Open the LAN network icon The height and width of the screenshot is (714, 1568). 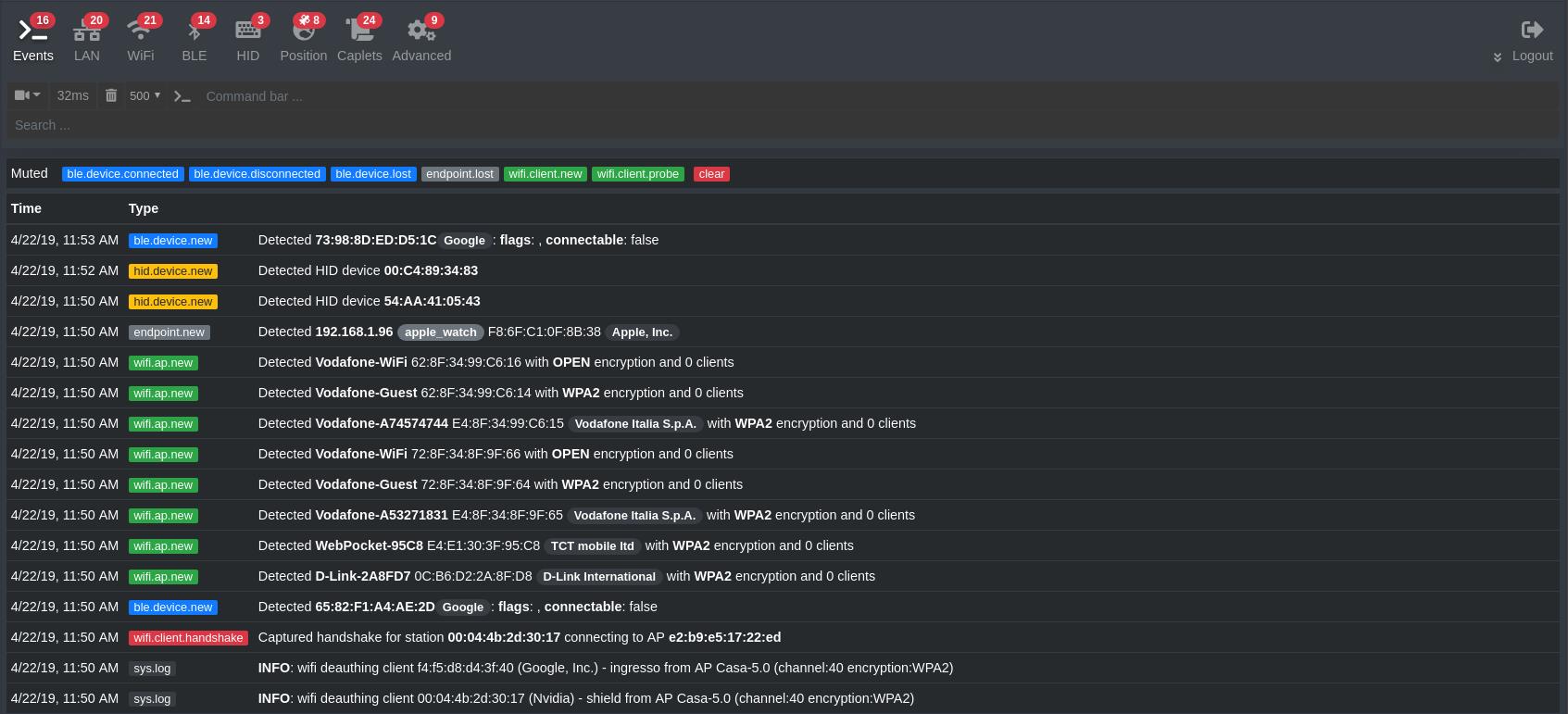[86, 31]
